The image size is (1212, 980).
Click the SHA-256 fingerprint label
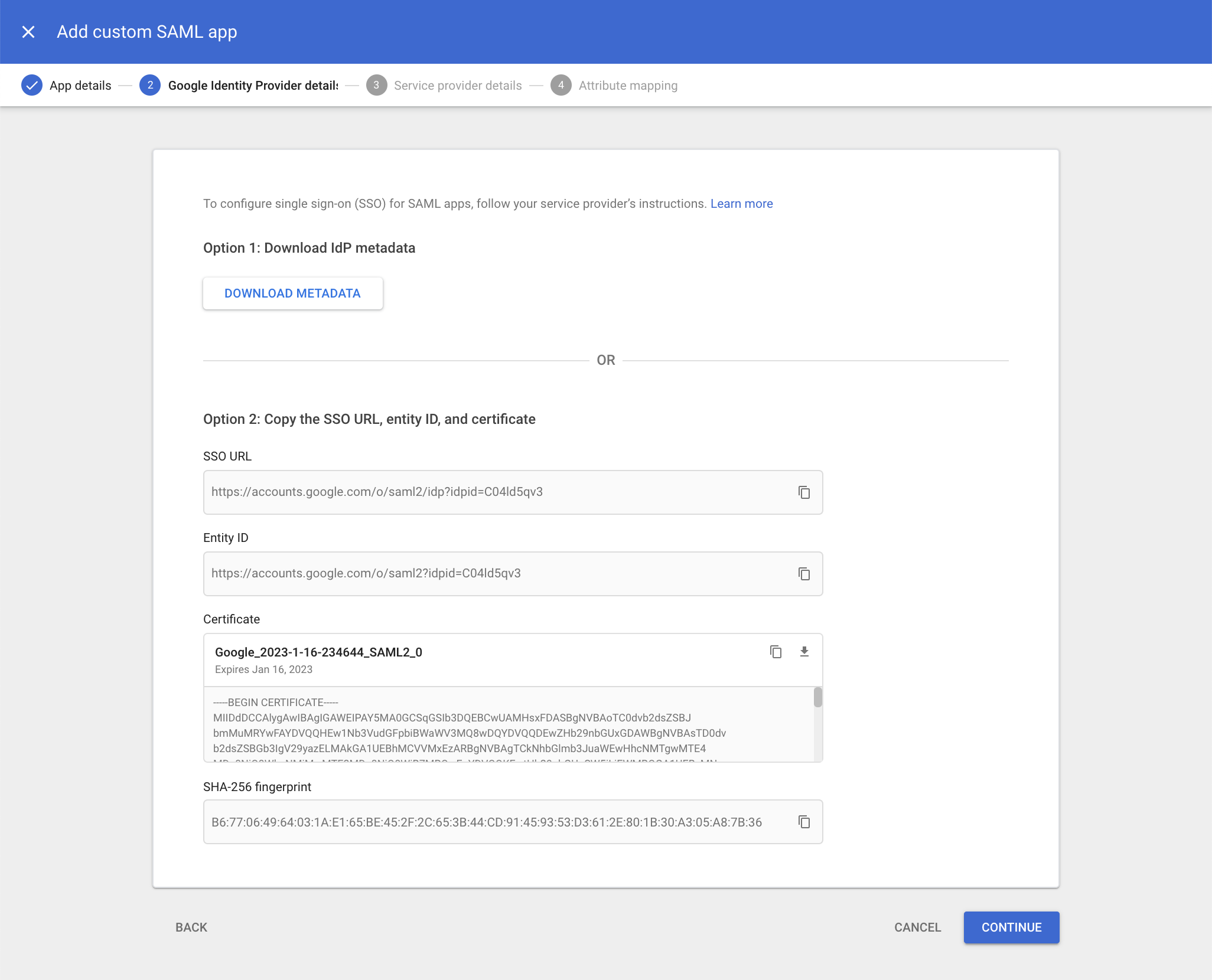coord(257,787)
